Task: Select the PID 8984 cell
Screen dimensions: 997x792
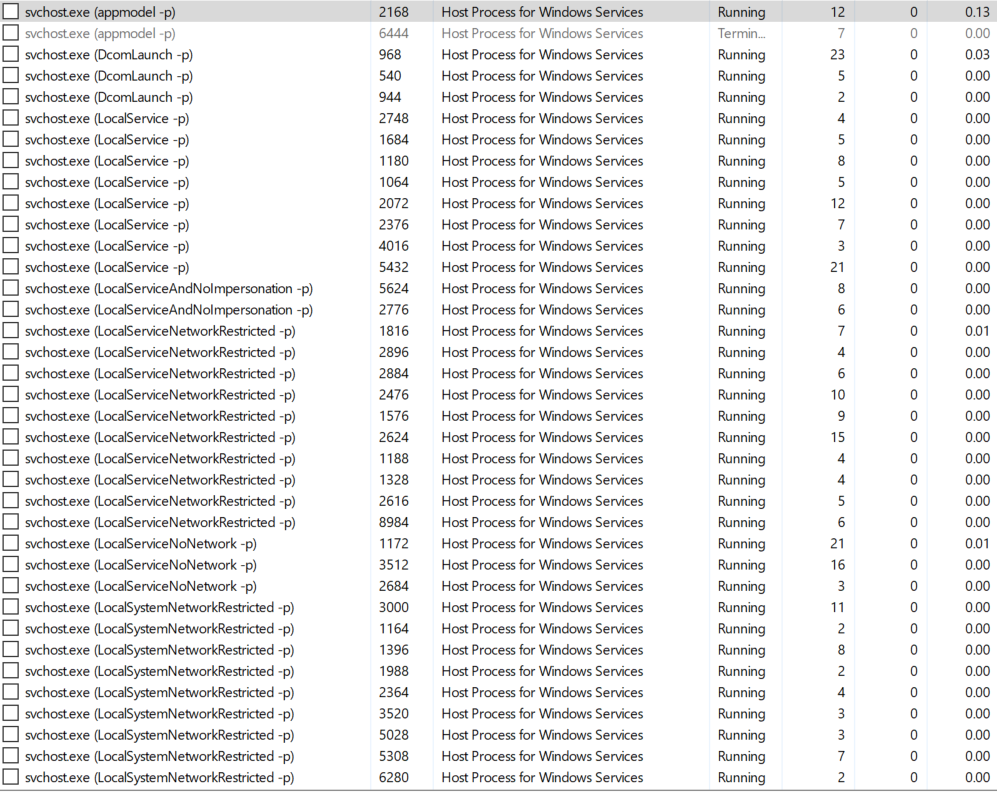Action: pyautogui.click(x=394, y=522)
